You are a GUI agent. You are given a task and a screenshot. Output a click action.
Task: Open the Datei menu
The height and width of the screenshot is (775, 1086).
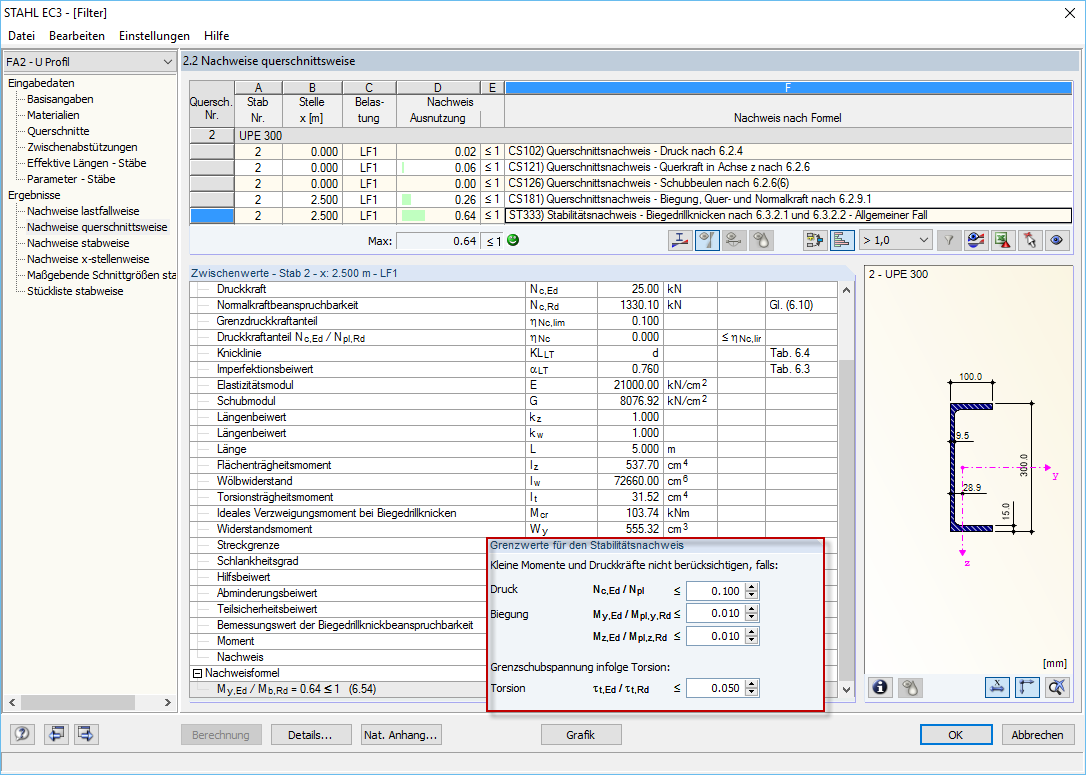(21, 35)
